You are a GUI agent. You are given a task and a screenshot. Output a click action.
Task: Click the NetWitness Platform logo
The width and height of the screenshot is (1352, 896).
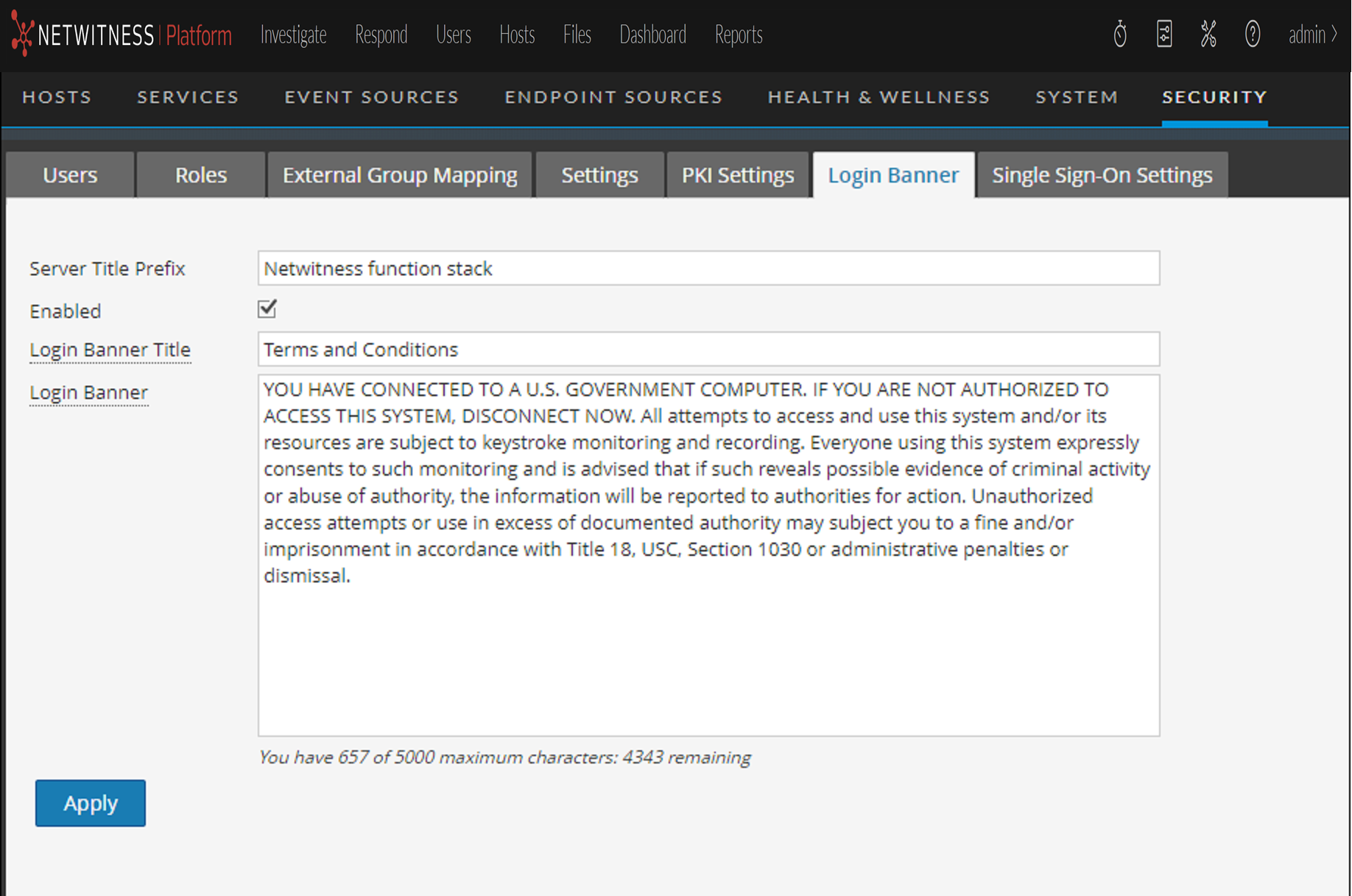pyautogui.click(x=122, y=35)
